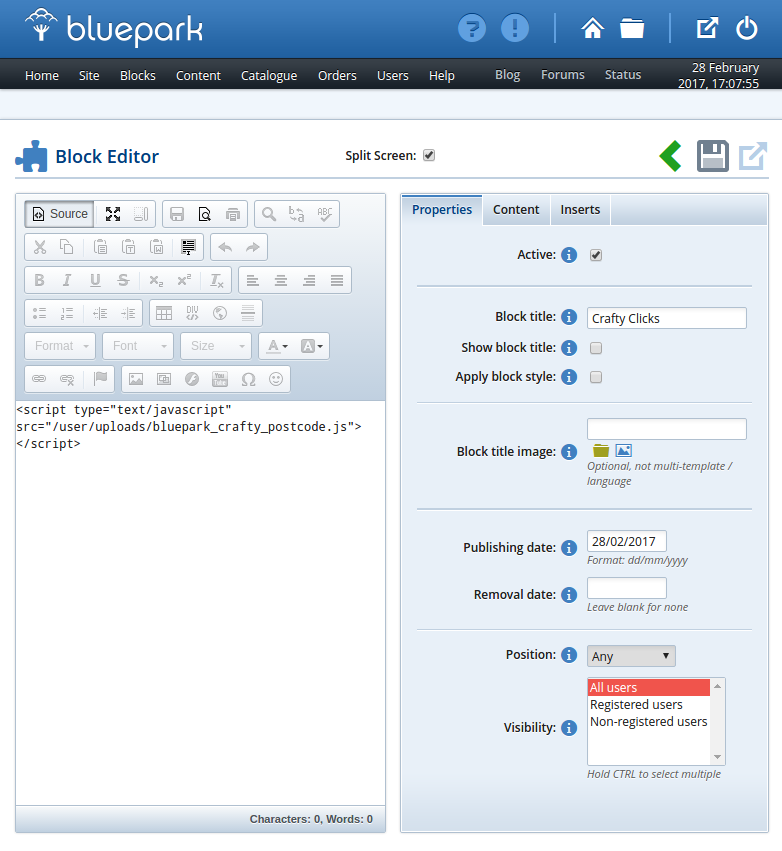Open the background color picker
Viewport: 782px width, 851px height.
[x=311, y=346]
